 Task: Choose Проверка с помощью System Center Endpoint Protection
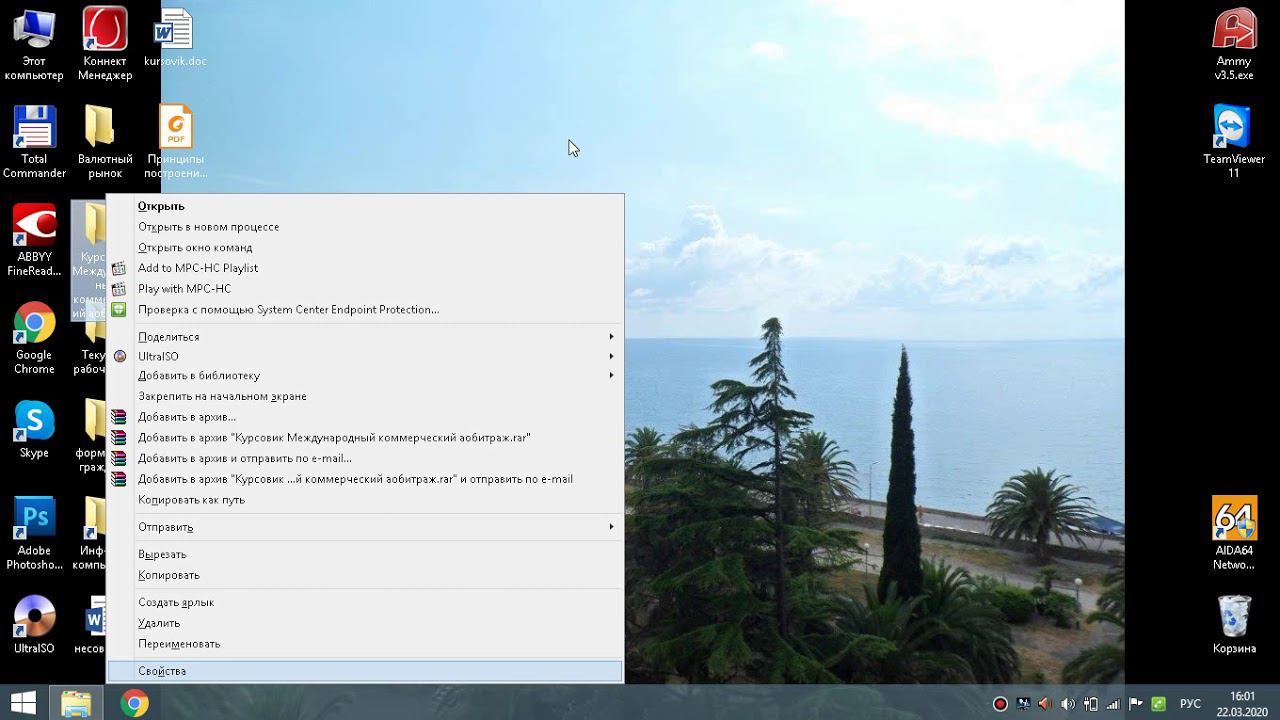[x=365, y=309]
